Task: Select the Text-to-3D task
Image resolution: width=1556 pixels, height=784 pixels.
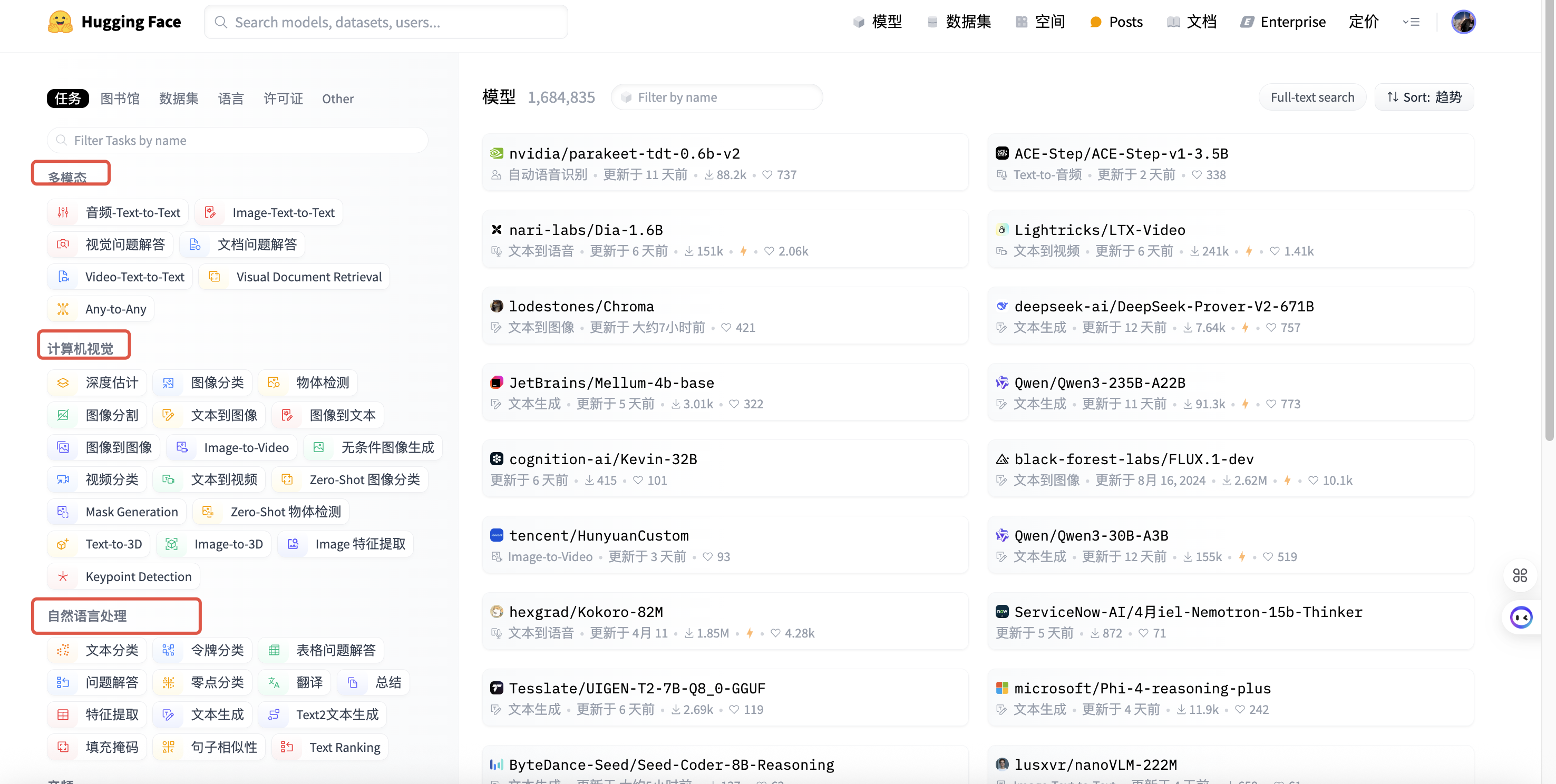Action: pos(99,544)
